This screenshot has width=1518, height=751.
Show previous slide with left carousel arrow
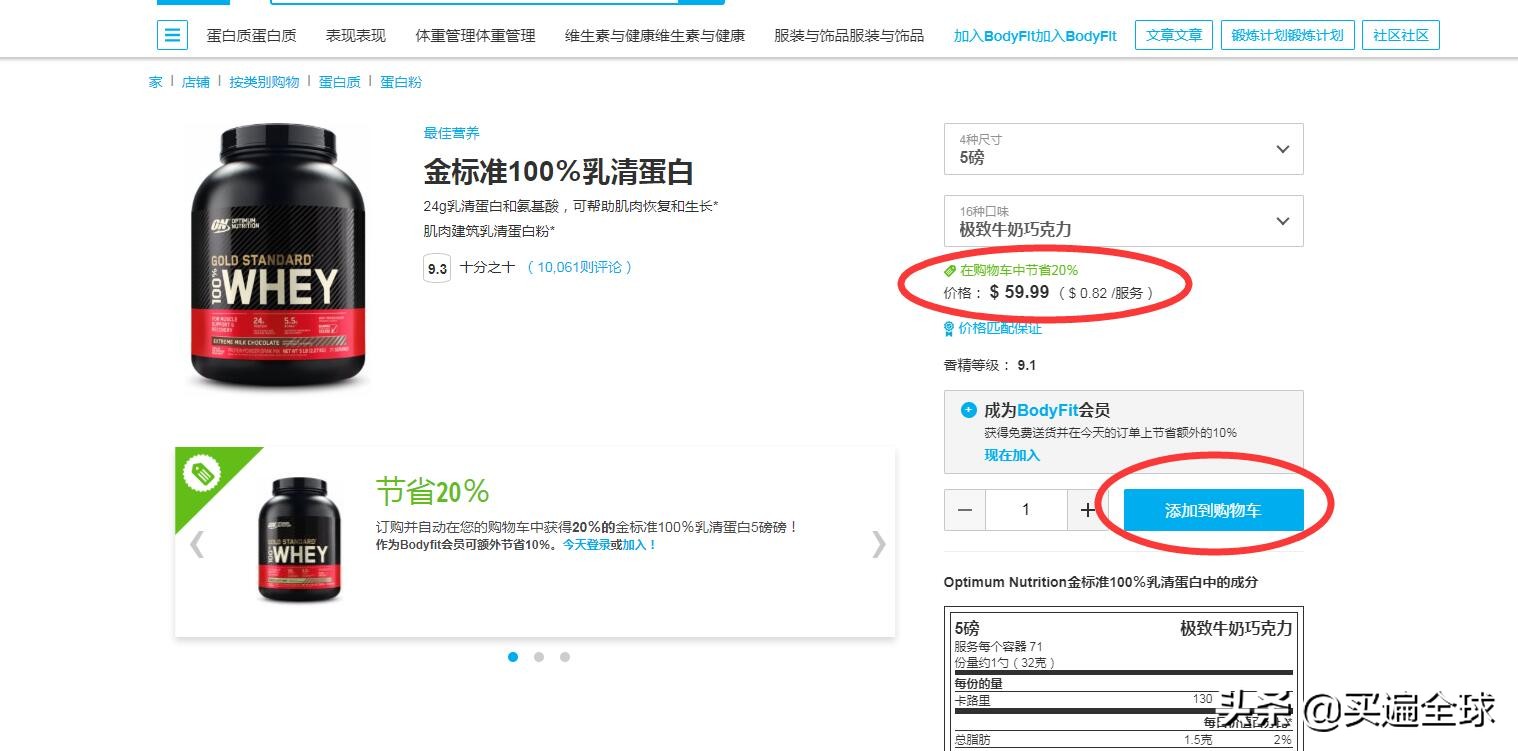pos(196,544)
